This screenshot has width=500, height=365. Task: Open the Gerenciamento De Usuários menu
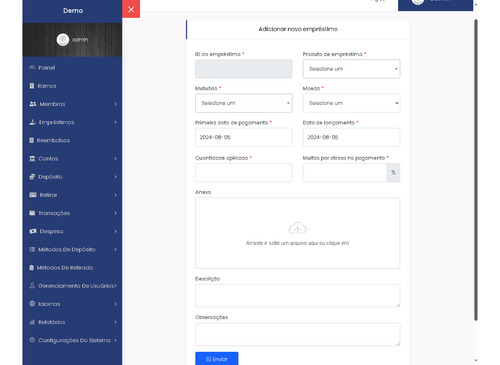pyautogui.click(x=72, y=286)
